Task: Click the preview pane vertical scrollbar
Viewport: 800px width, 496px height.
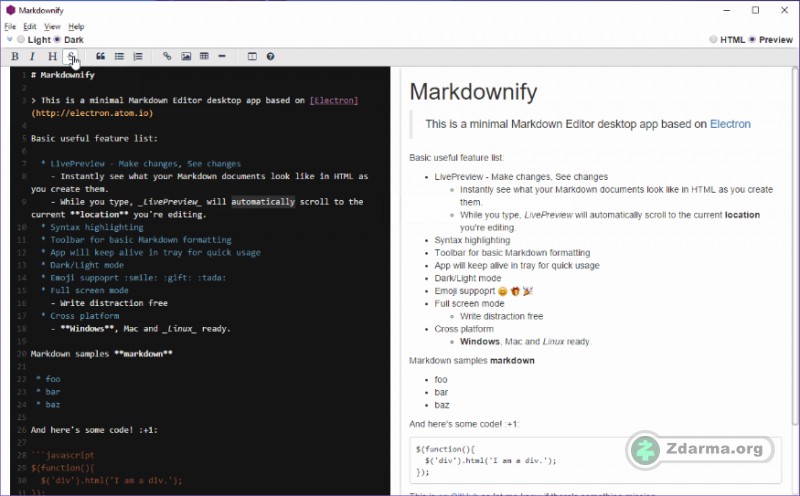Action: [795, 245]
